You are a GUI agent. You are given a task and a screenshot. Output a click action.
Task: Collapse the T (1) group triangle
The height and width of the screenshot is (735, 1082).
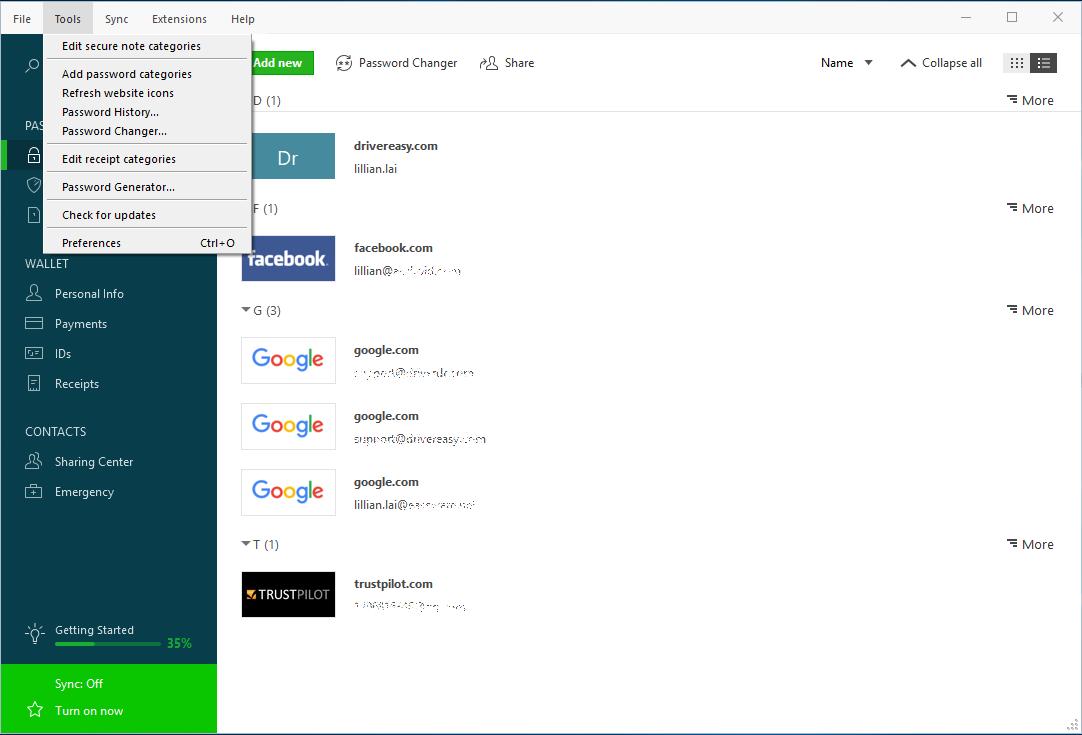coord(246,544)
